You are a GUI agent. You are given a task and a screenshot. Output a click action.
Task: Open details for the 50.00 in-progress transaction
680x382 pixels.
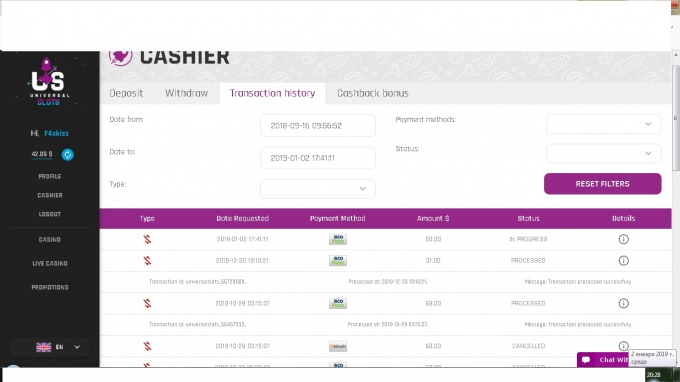pyautogui.click(x=623, y=239)
